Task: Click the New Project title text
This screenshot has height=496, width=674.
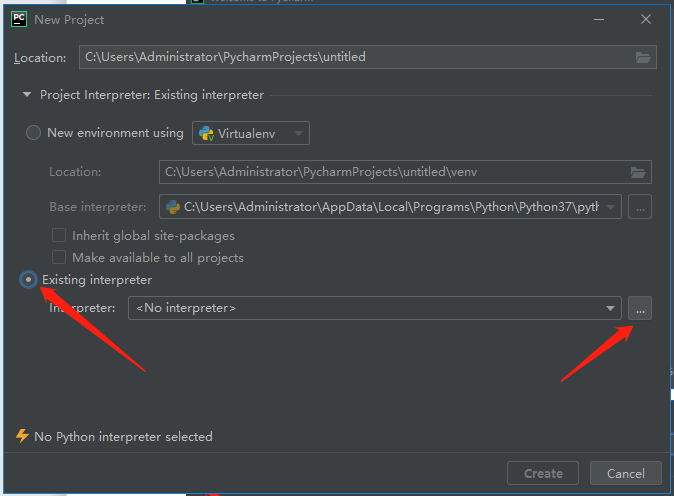Action: tap(69, 20)
